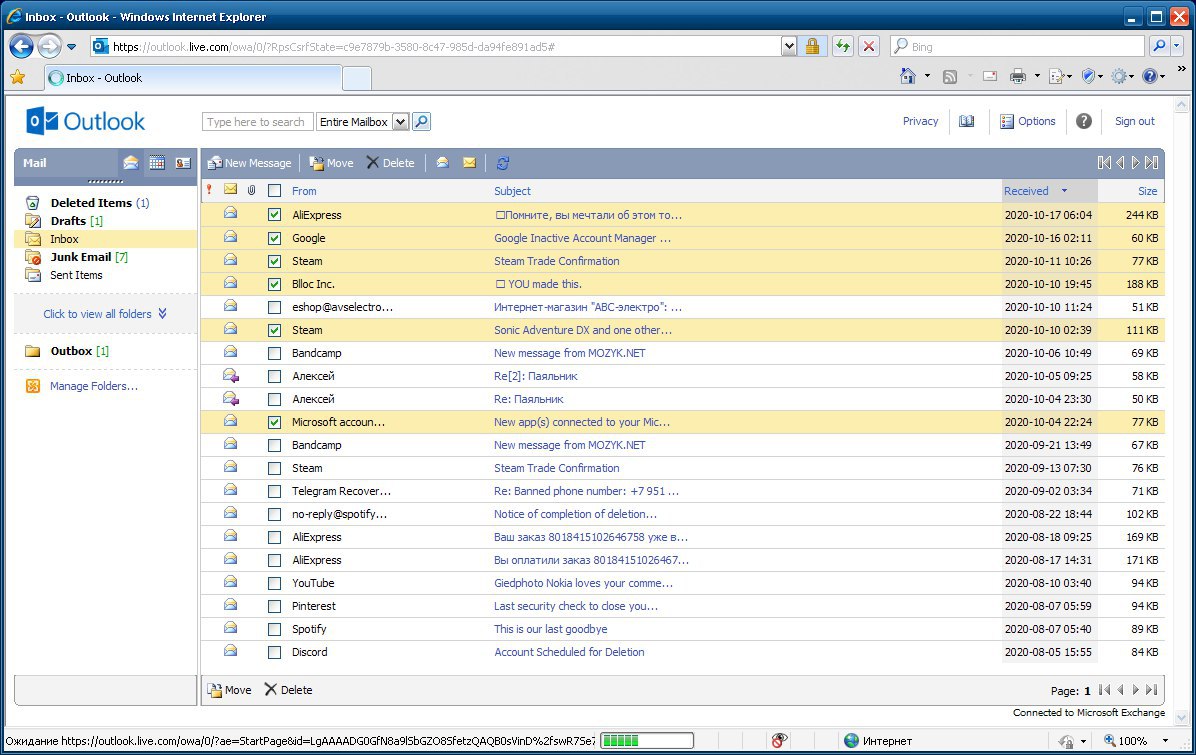
Task: Sort messages by the Subject column header
Action: pos(513,191)
